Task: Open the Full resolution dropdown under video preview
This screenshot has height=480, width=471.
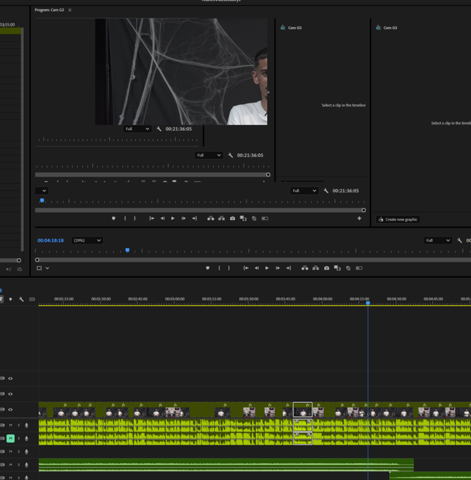Action: point(137,129)
